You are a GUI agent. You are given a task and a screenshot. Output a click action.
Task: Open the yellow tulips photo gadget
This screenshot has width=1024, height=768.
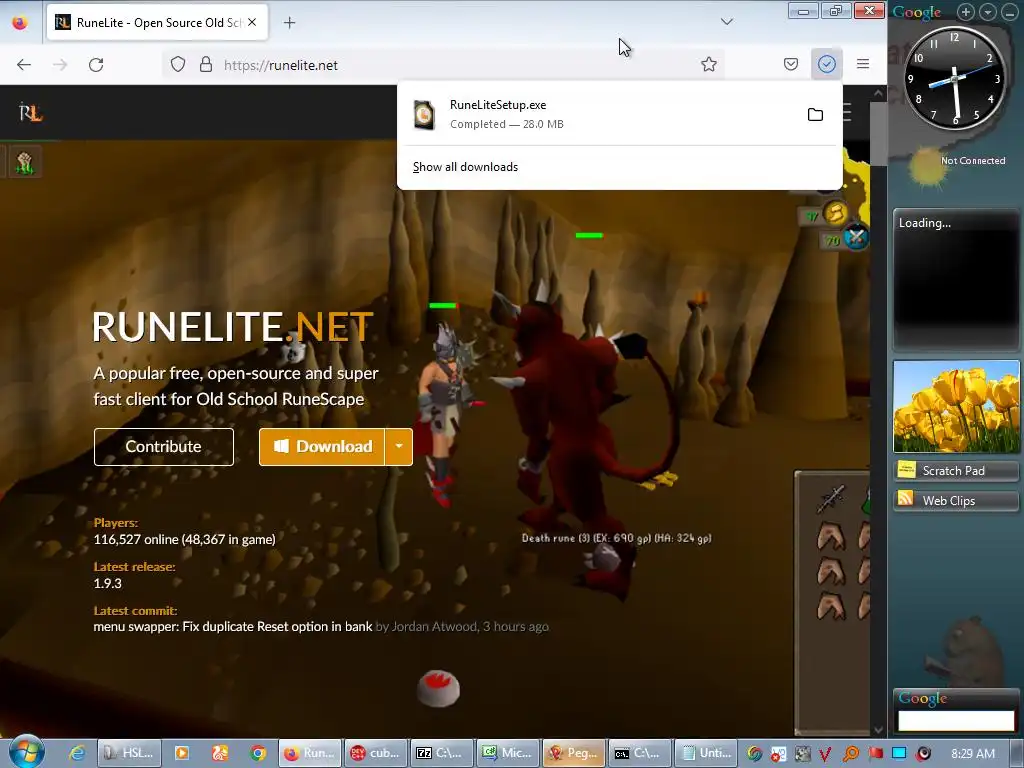(x=956, y=406)
